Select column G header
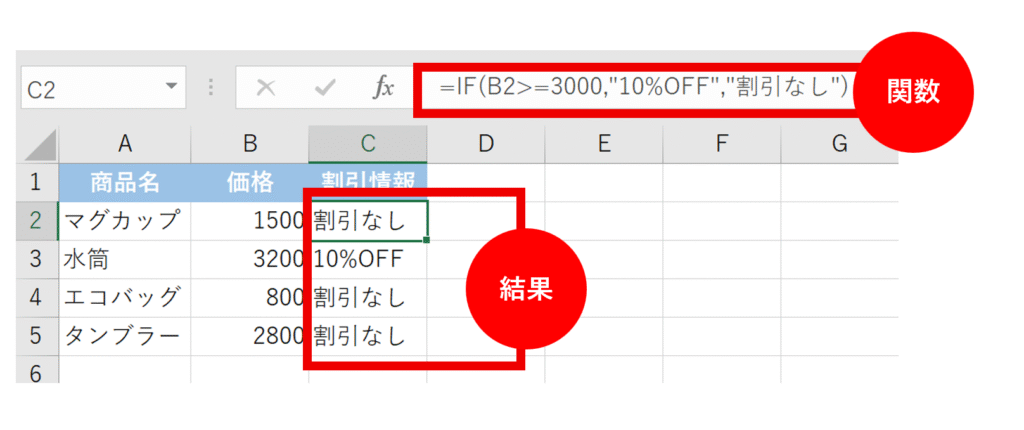This screenshot has width=1024, height=430. [x=838, y=144]
